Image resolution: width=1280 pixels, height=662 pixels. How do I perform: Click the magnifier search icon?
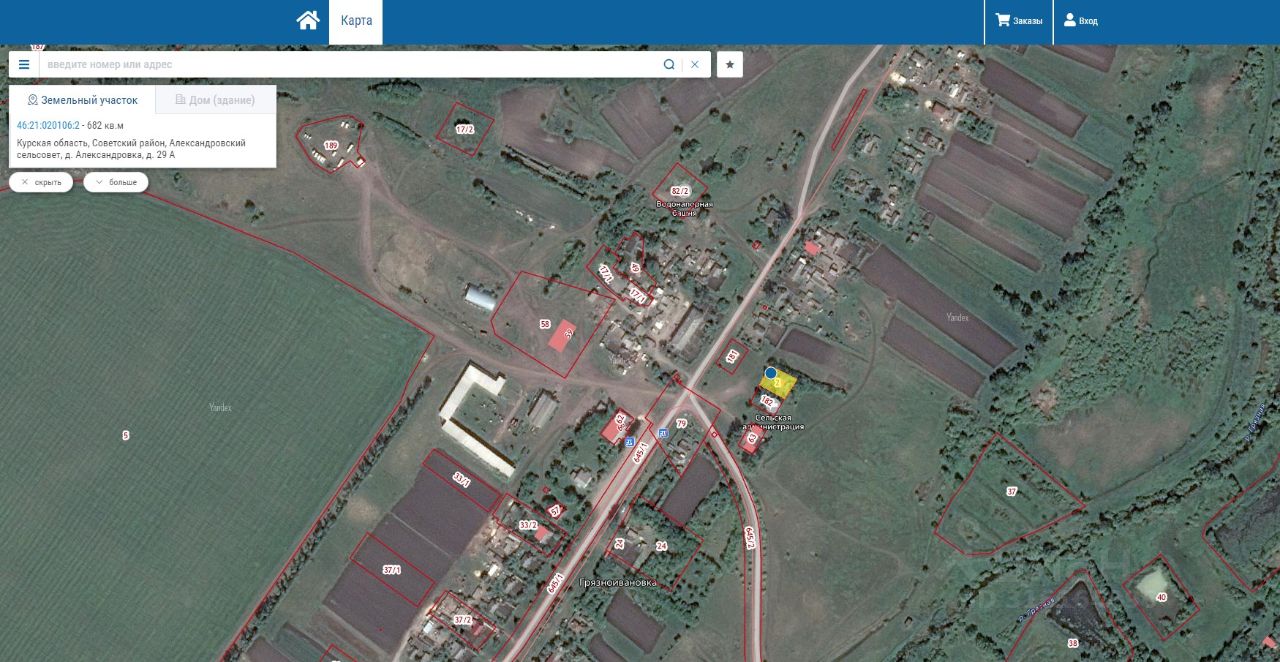pyautogui.click(x=669, y=64)
